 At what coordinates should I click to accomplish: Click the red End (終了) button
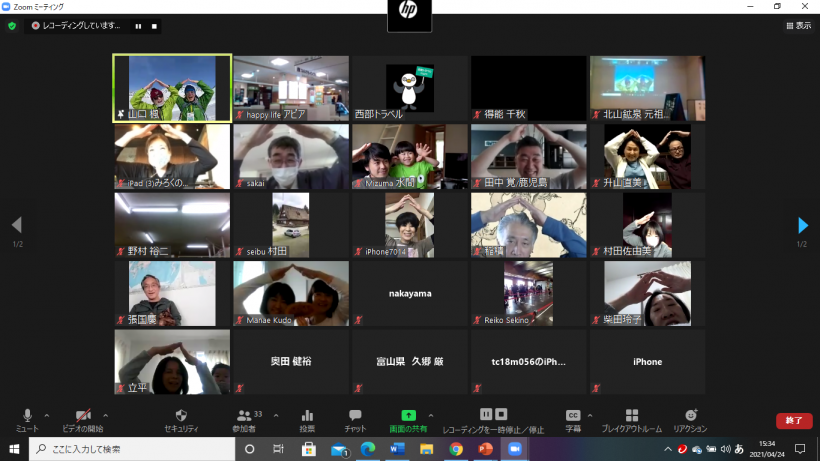(x=794, y=421)
